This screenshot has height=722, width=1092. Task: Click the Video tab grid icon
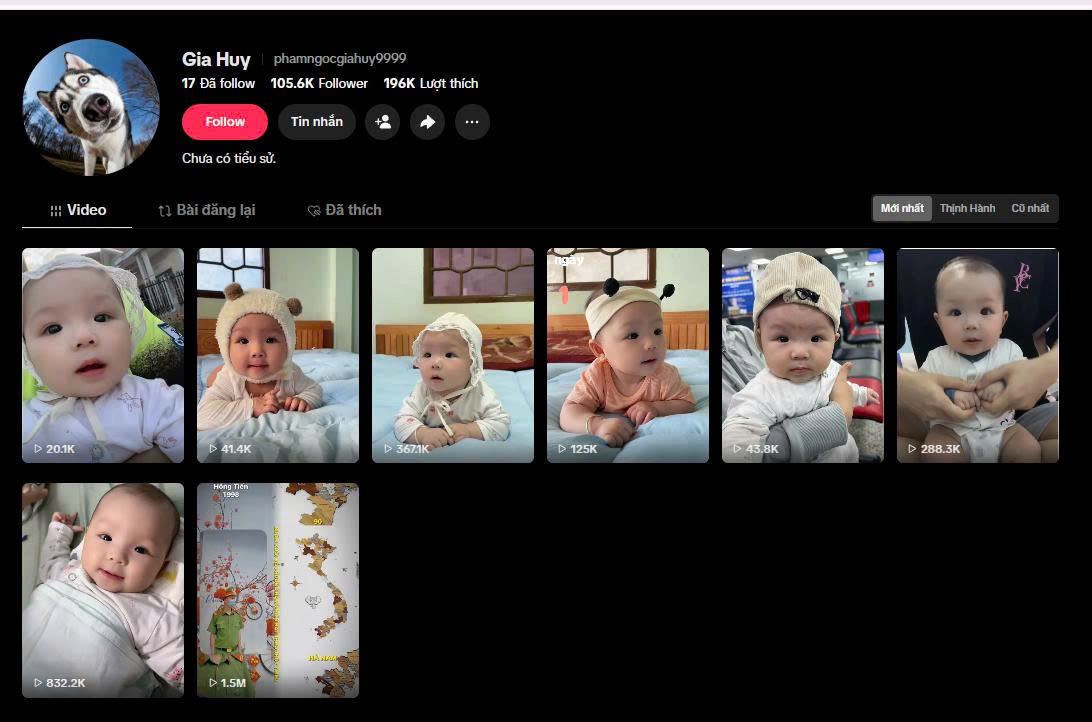coord(56,211)
